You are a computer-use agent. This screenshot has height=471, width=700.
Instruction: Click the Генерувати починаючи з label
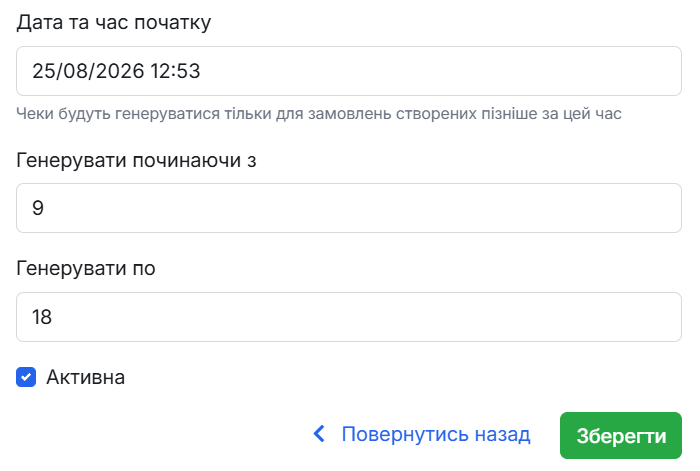pos(136,160)
